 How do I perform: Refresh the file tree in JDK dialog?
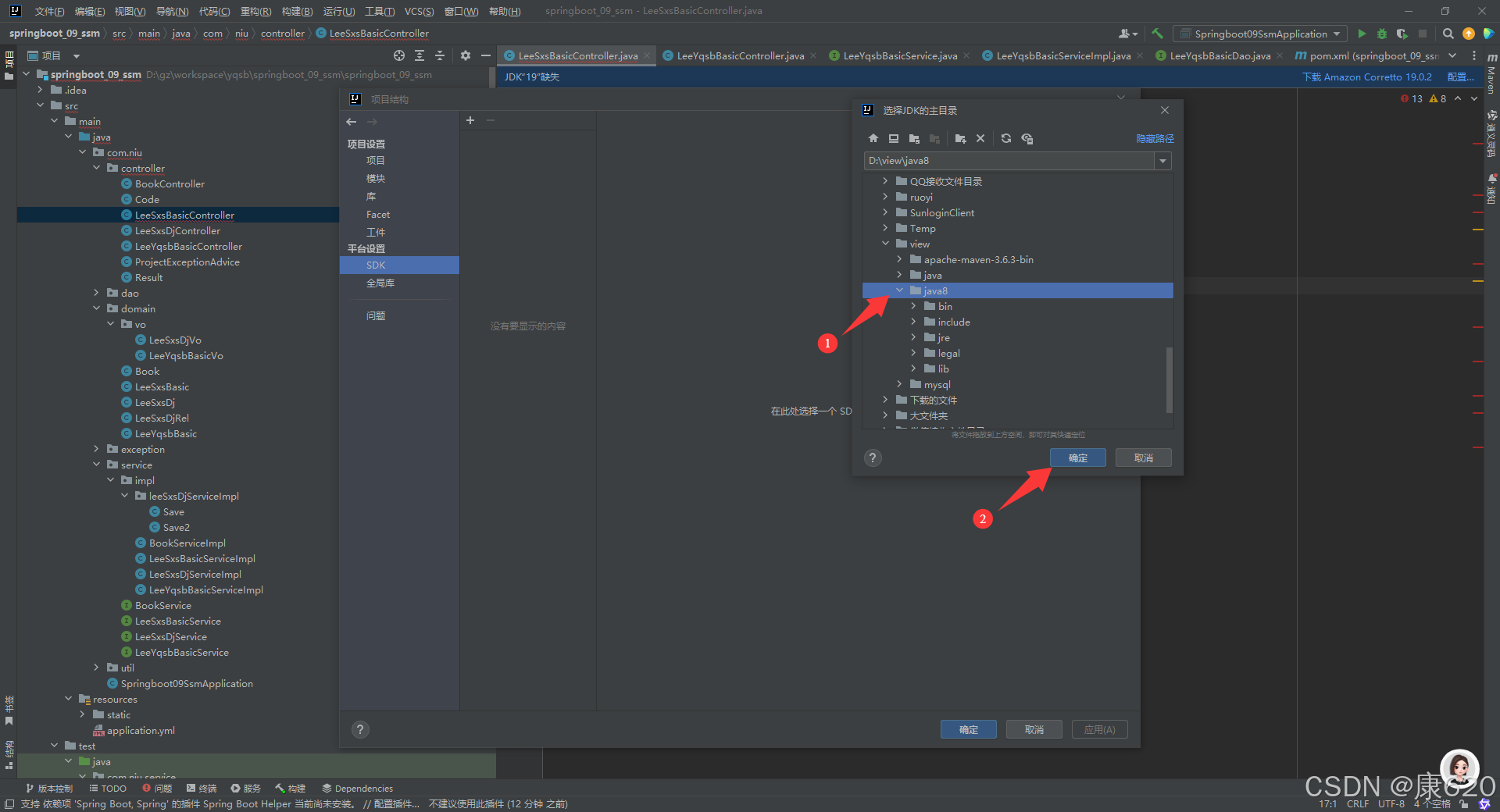pyautogui.click(x=1005, y=138)
